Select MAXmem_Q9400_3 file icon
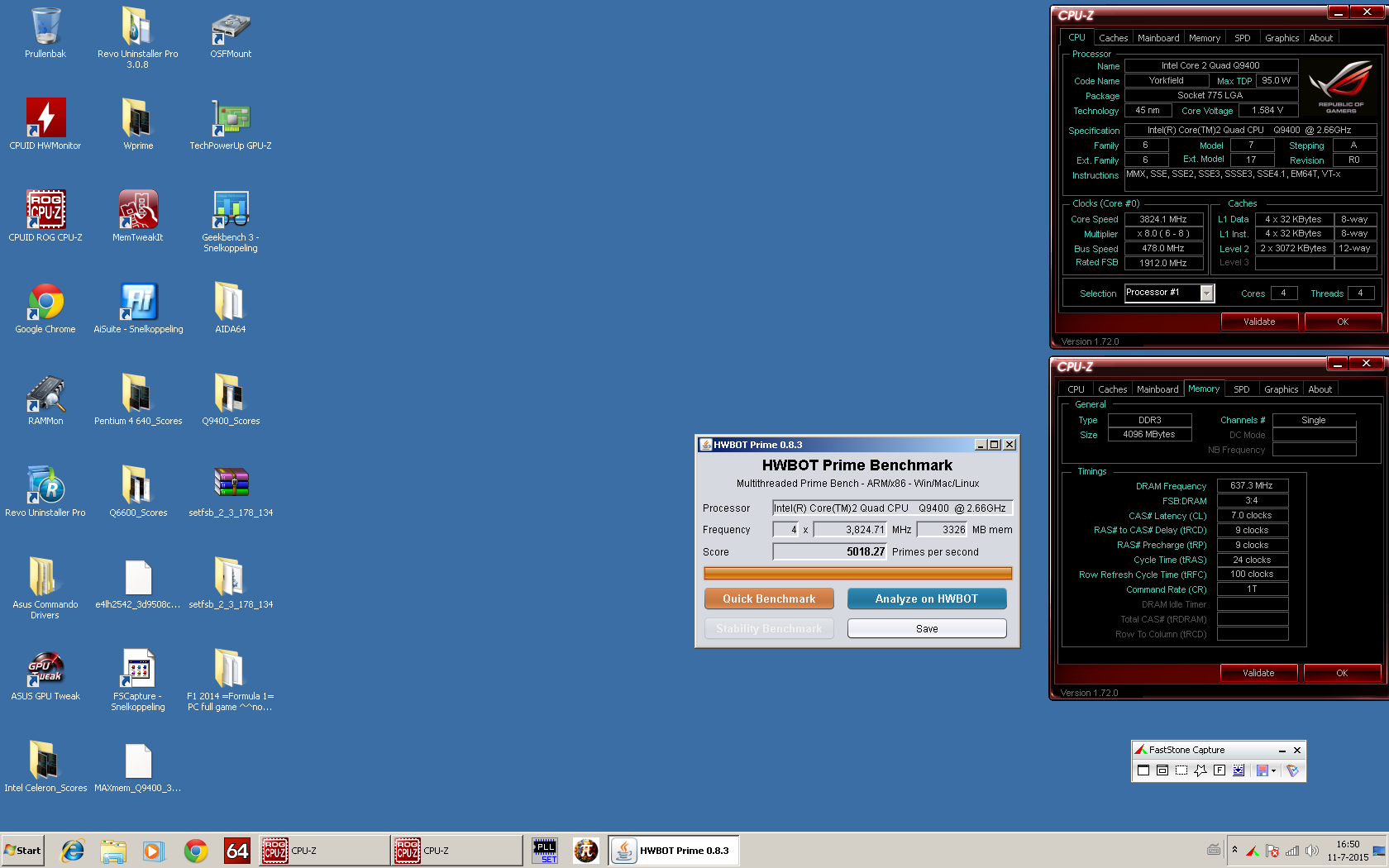 138,766
